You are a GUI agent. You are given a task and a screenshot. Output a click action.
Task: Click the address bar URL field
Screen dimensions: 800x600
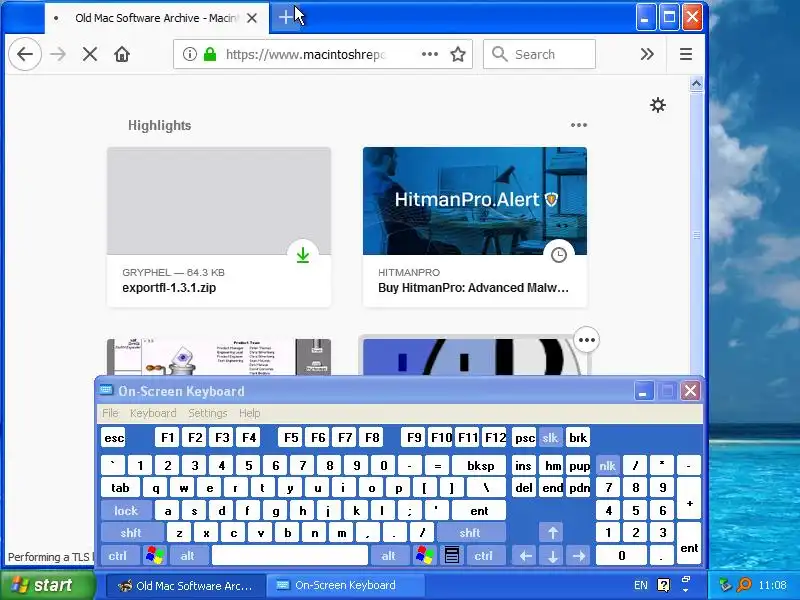click(304, 54)
